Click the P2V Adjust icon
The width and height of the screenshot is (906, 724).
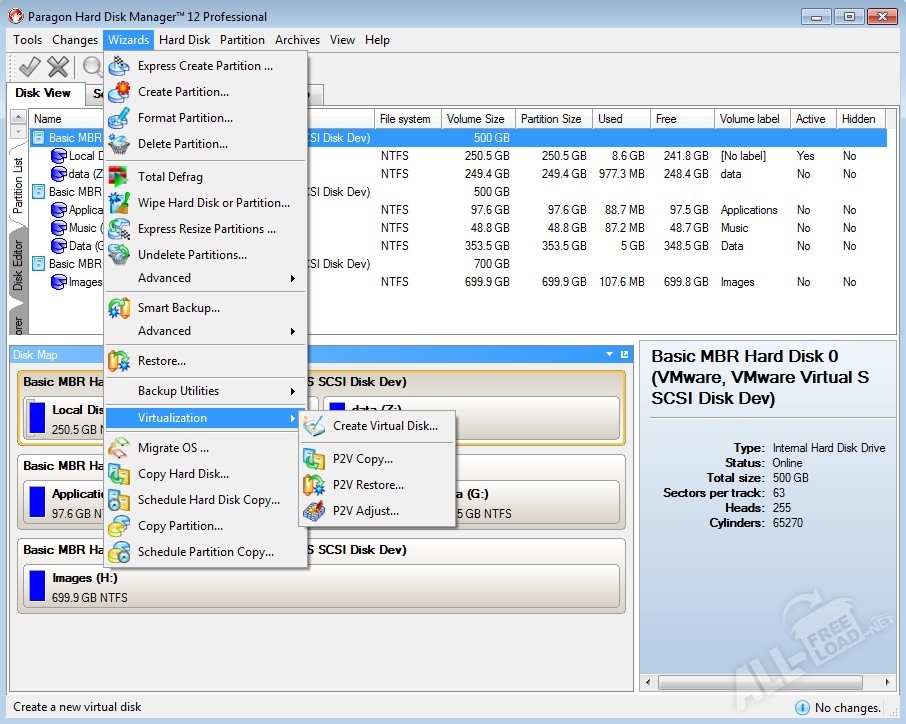314,511
